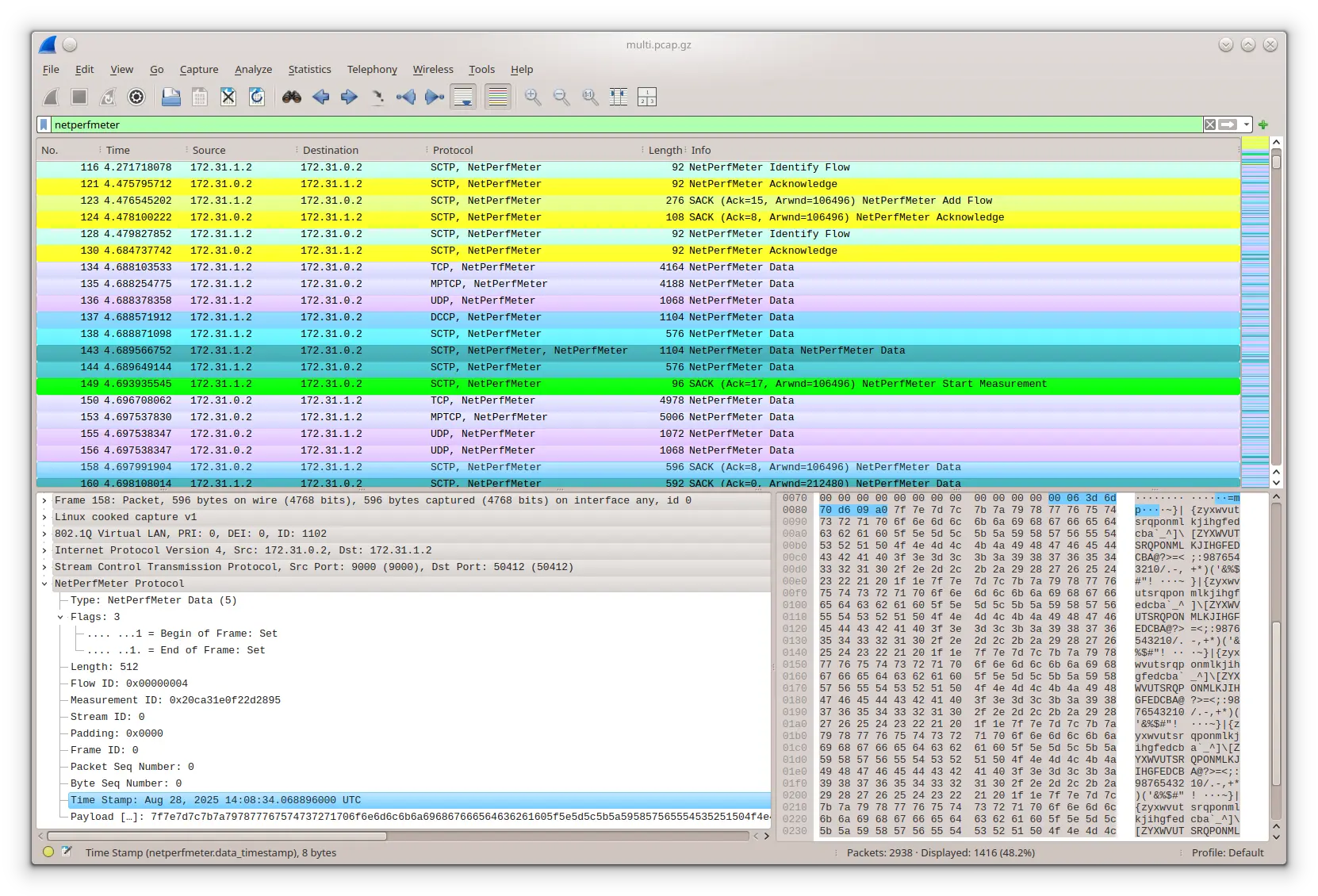
Task: Open the display filter history dropdown
Action: 1247,124
